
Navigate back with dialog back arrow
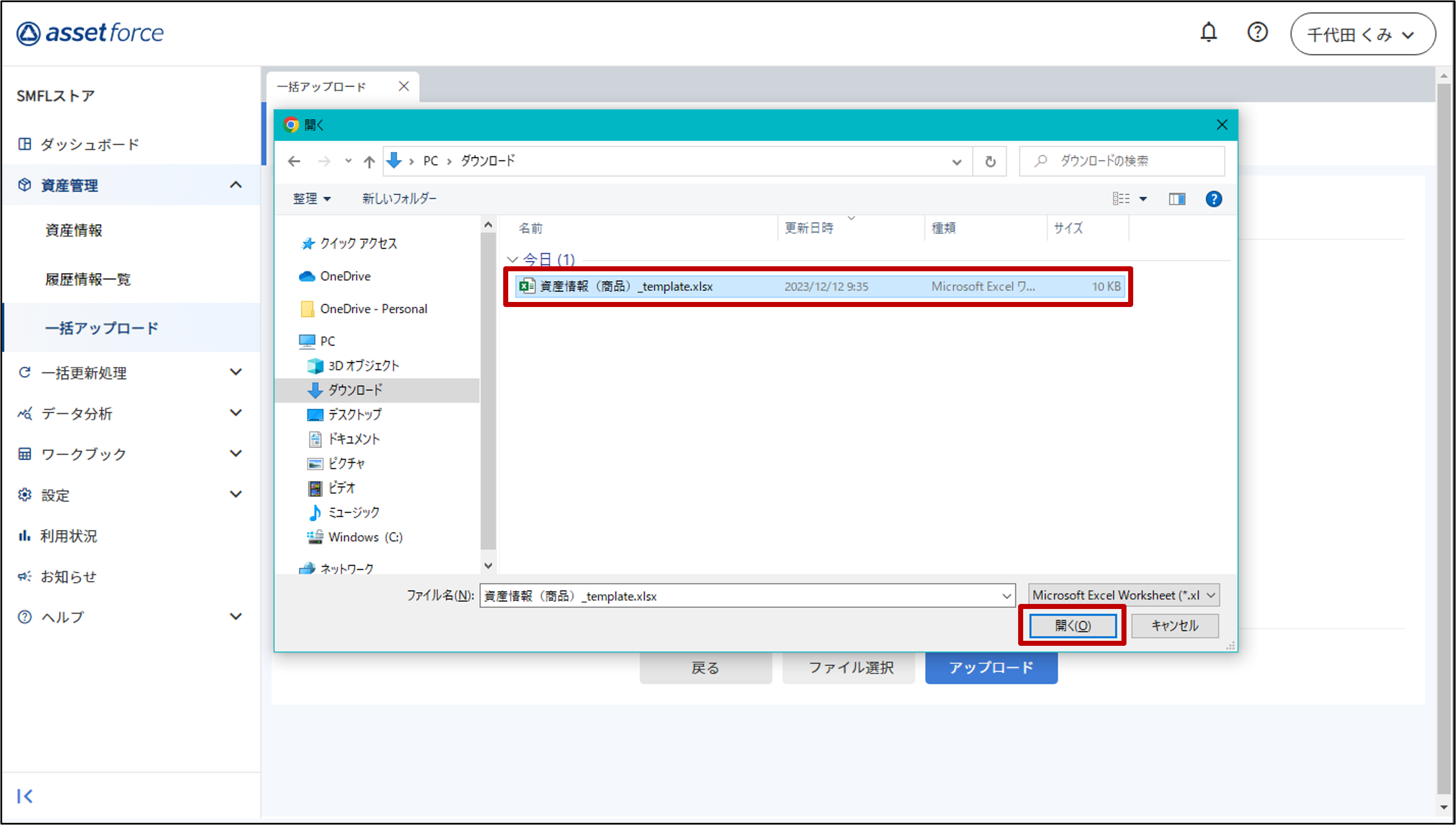294,161
